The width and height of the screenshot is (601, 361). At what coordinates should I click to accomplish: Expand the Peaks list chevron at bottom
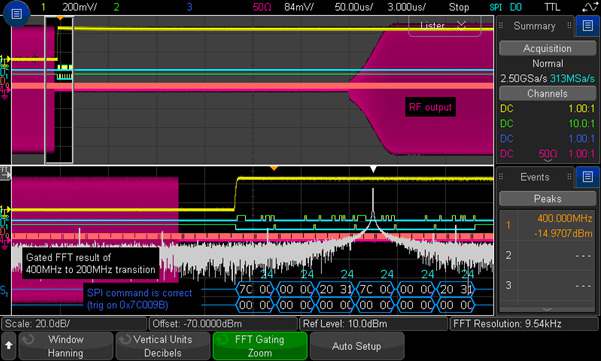tap(547, 309)
